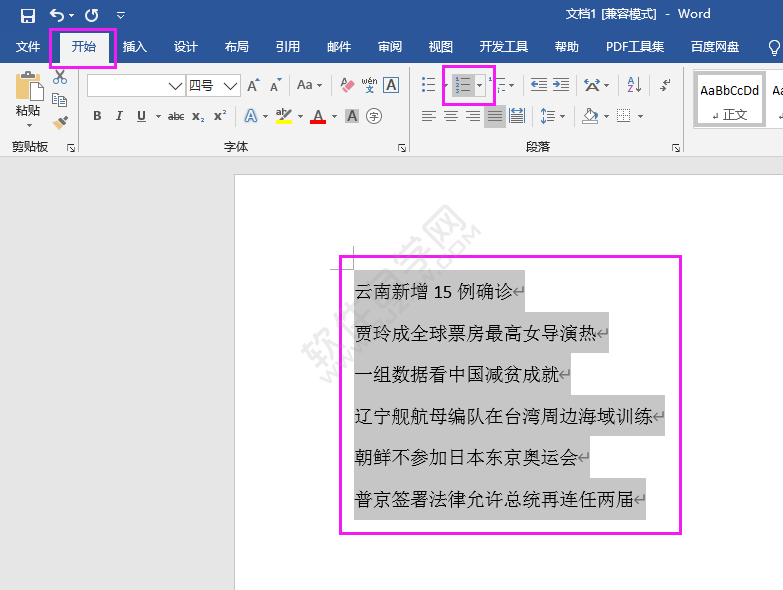Click the lightbulb Tell Me icon

coord(774,47)
